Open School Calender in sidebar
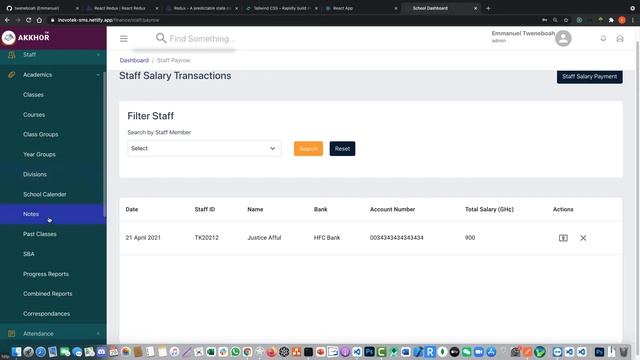Viewport: 640px width, 360px height. click(44, 194)
